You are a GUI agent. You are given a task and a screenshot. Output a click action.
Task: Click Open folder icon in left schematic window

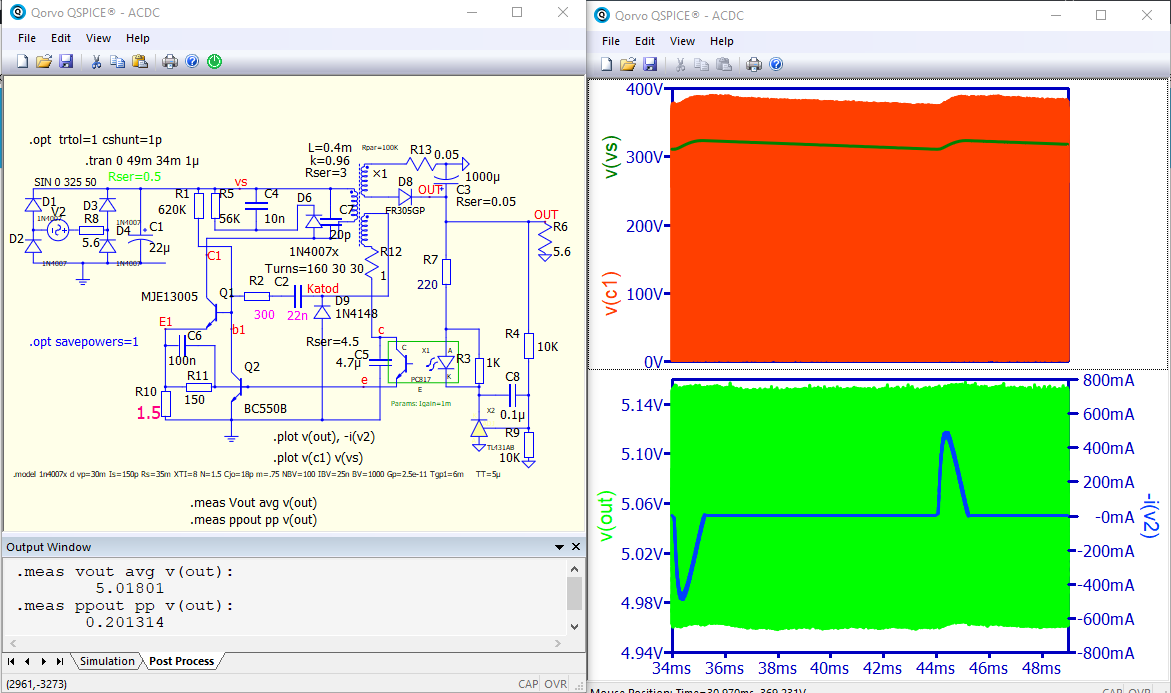click(44, 61)
